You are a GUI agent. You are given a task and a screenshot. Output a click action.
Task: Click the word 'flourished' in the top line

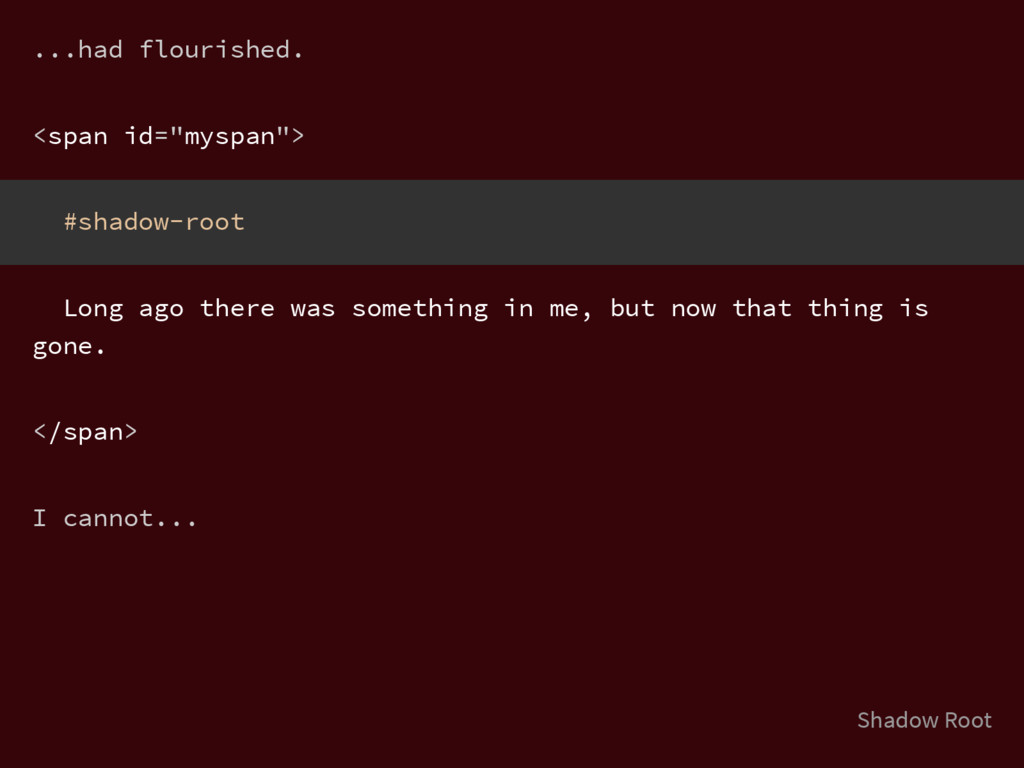pos(215,50)
